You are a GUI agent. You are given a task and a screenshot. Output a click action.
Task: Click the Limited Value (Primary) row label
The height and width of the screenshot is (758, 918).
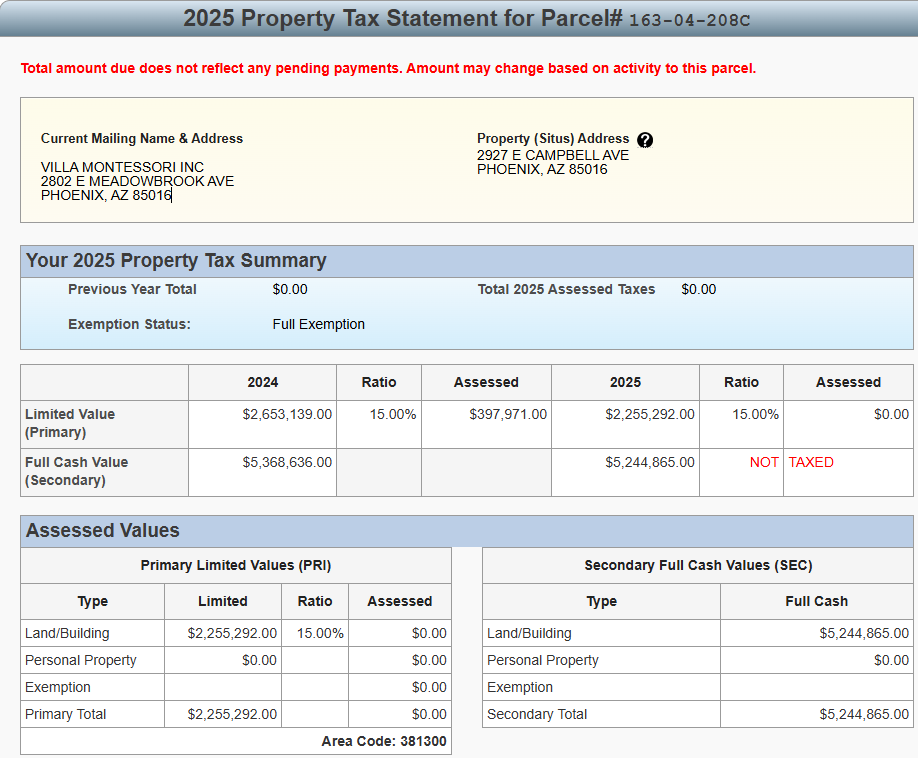click(70, 423)
